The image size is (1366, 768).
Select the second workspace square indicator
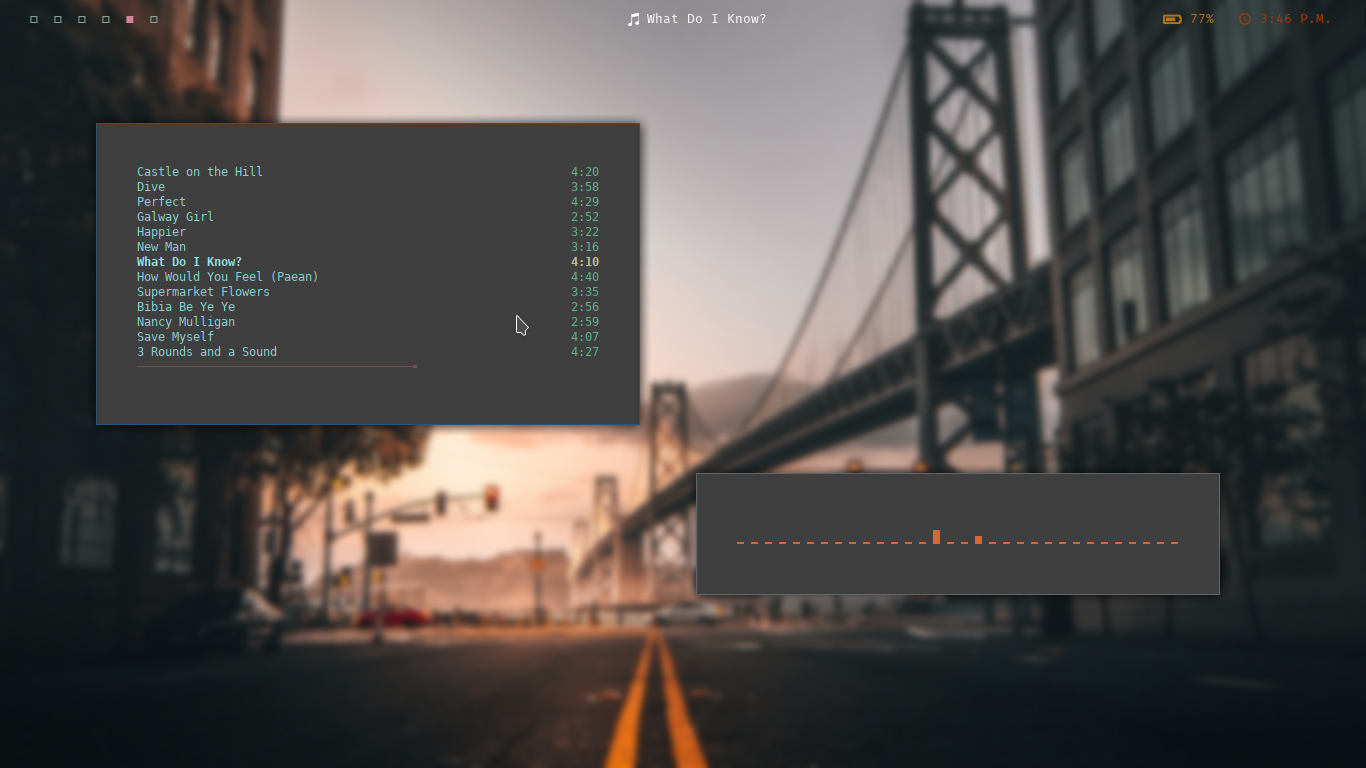pyautogui.click(x=57, y=18)
